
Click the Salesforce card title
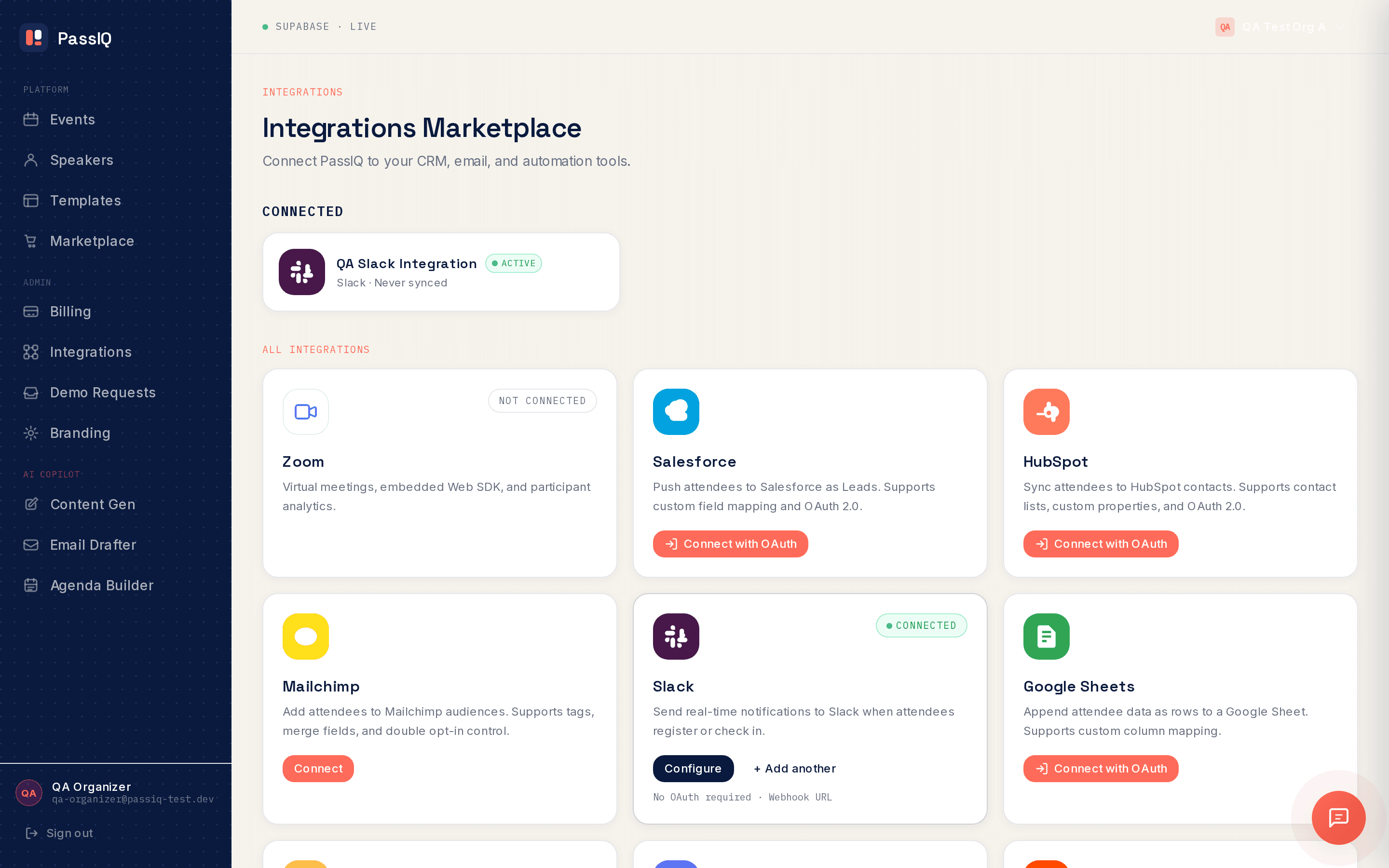694,461
